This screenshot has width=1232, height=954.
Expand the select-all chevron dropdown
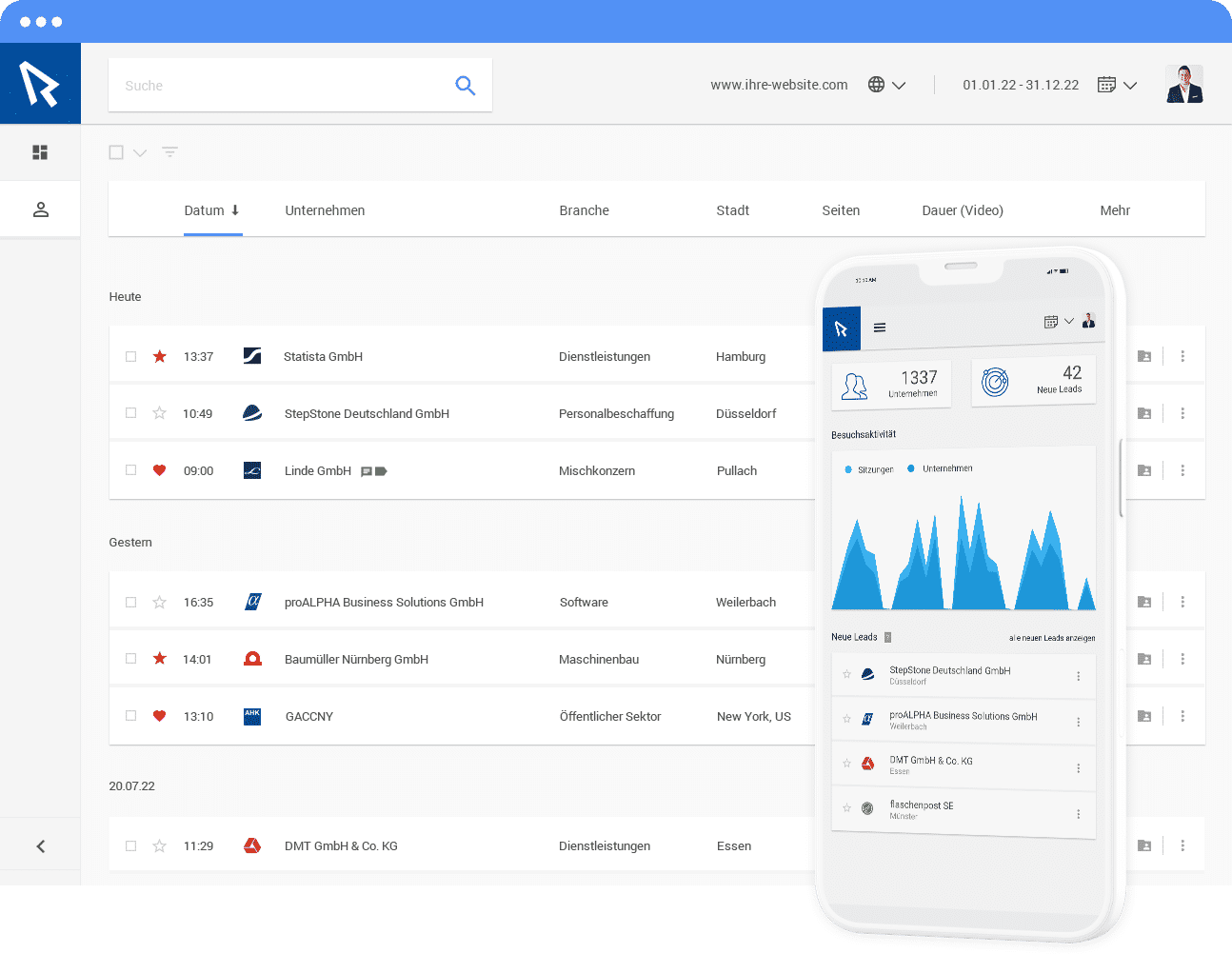coord(140,152)
